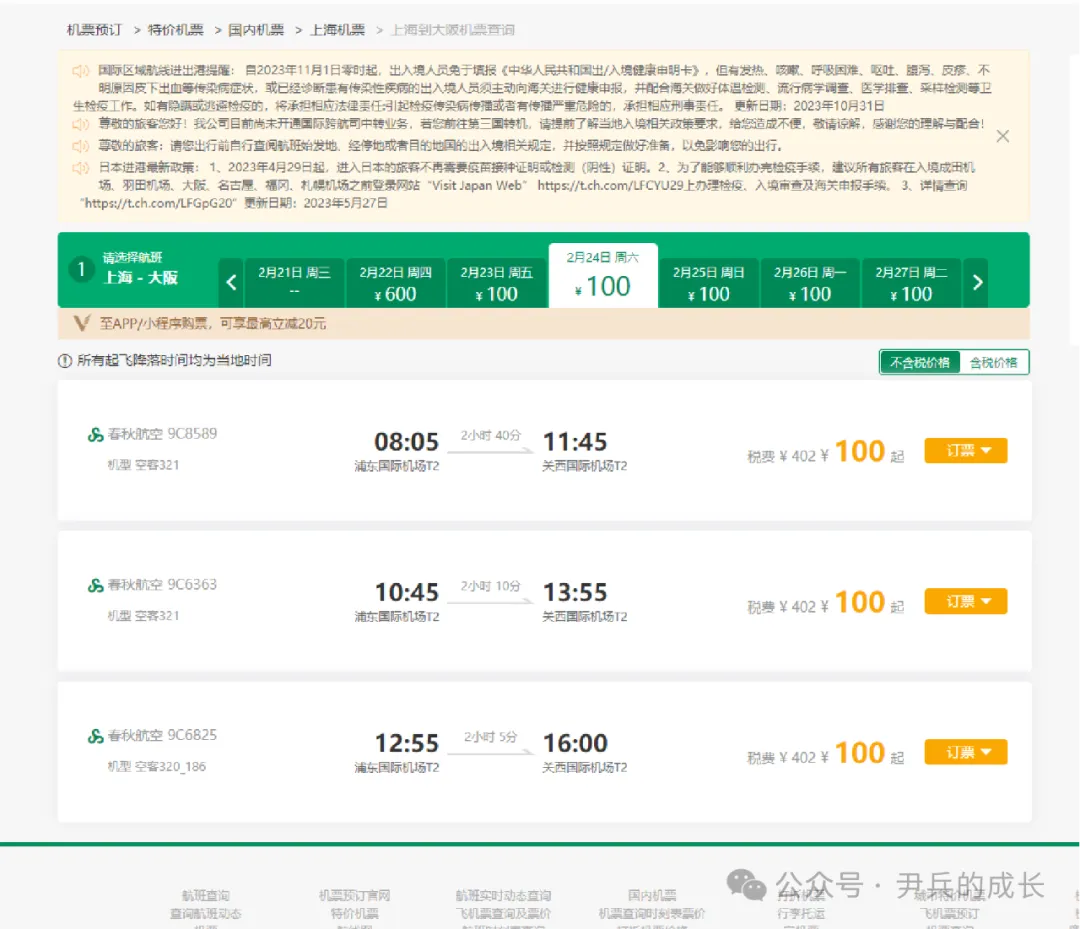Click the next dates right arrow
This screenshot has width=1080, height=929.
[x=977, y=282]
